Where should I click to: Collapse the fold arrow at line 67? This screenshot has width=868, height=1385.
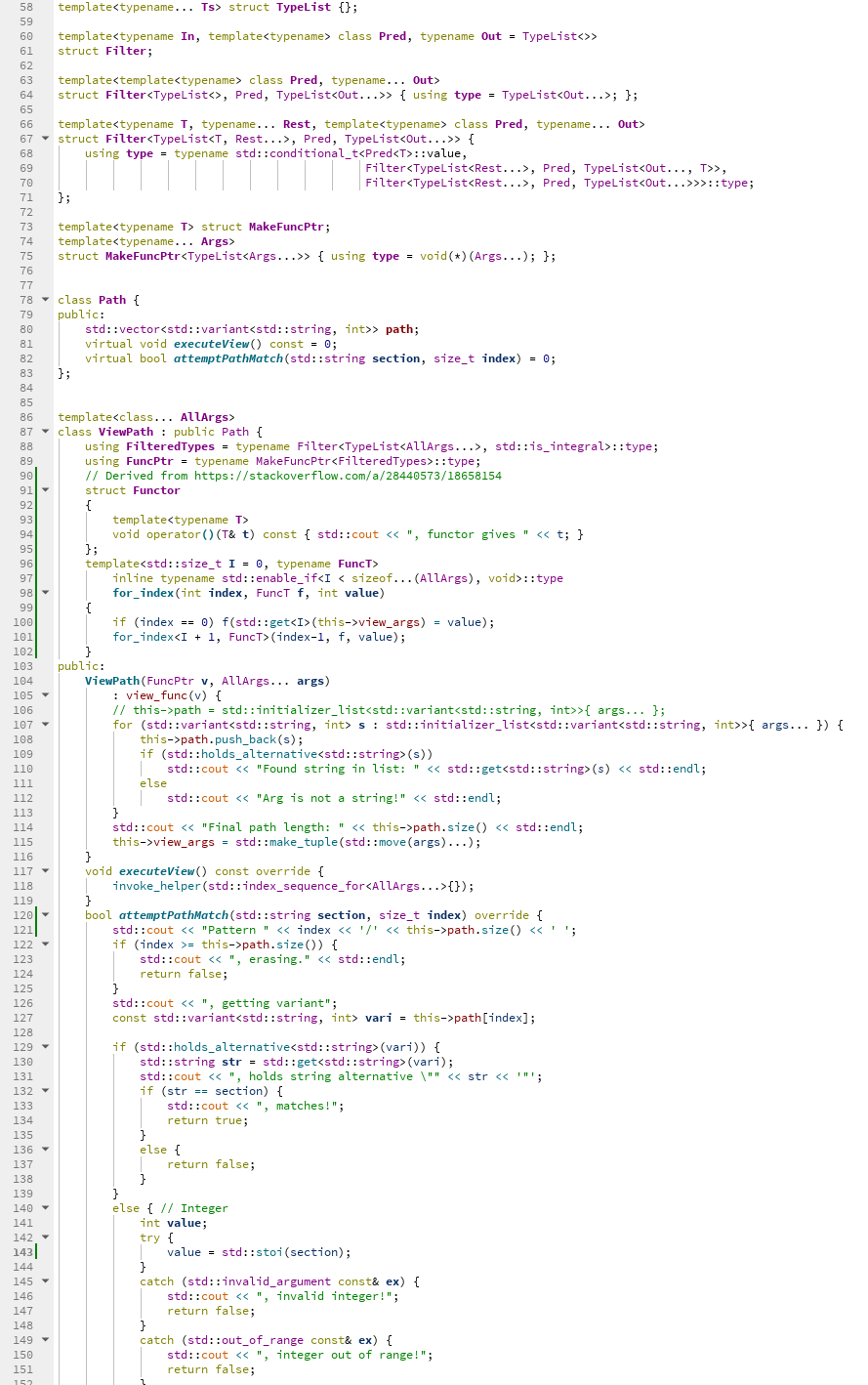(x=45, y=139)
